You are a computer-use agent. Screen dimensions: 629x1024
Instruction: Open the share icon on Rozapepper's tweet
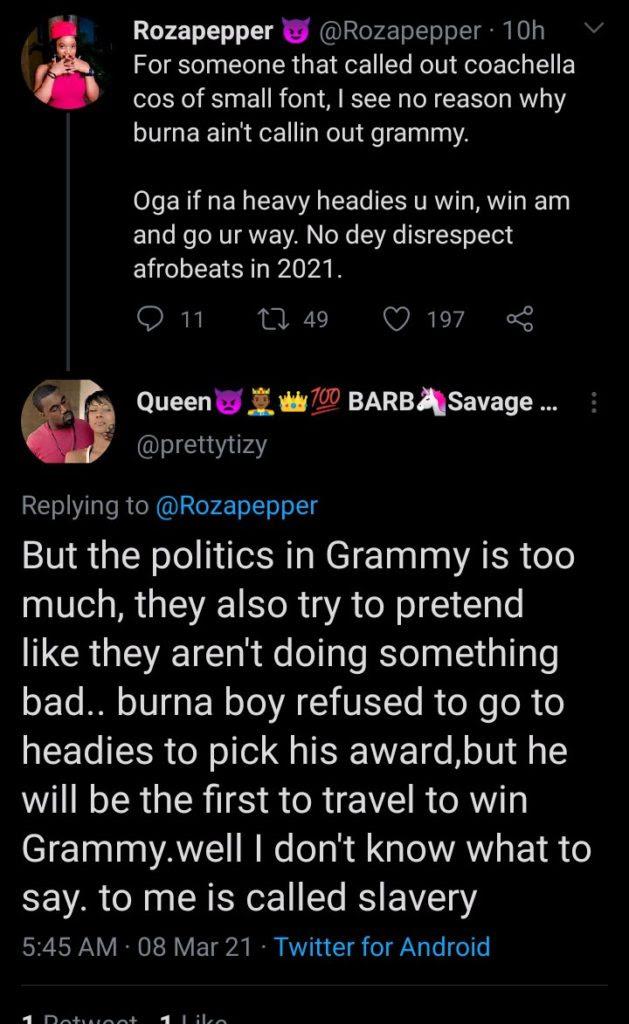click(520, 319)
